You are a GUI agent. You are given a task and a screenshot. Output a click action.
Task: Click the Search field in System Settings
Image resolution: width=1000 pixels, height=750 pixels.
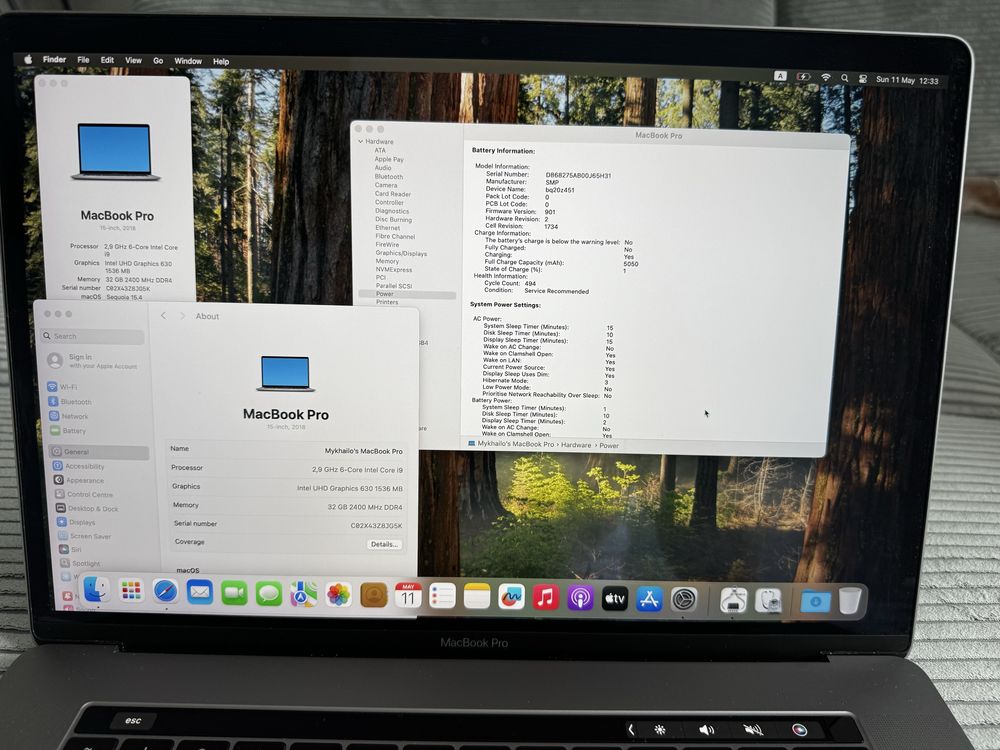tap(93, 336)
